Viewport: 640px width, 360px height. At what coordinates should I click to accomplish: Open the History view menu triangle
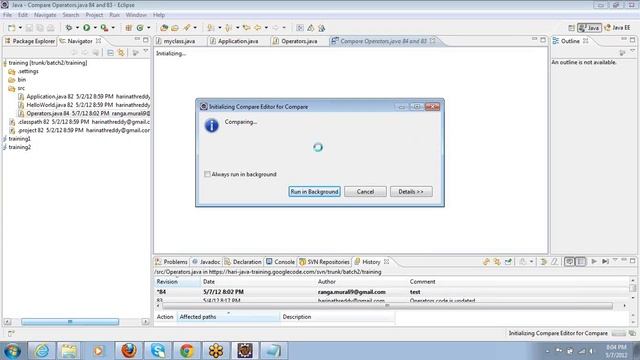615,260
